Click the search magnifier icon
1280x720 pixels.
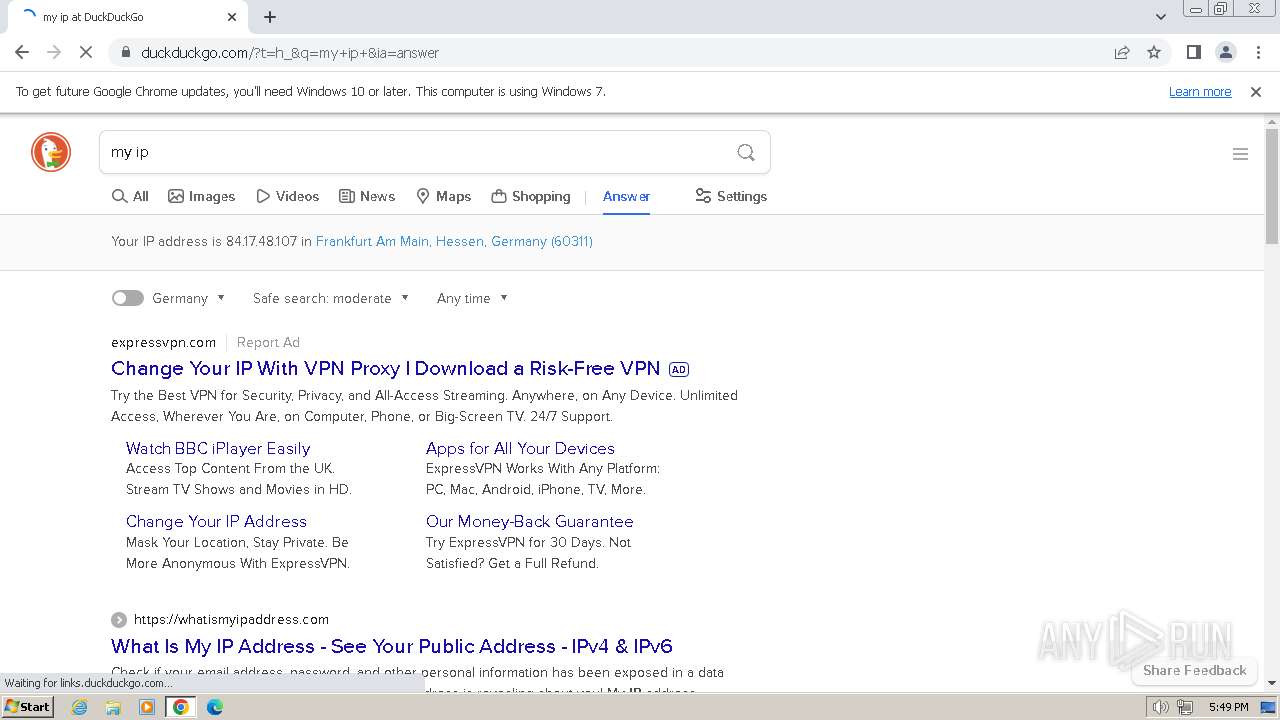point(746,152)
